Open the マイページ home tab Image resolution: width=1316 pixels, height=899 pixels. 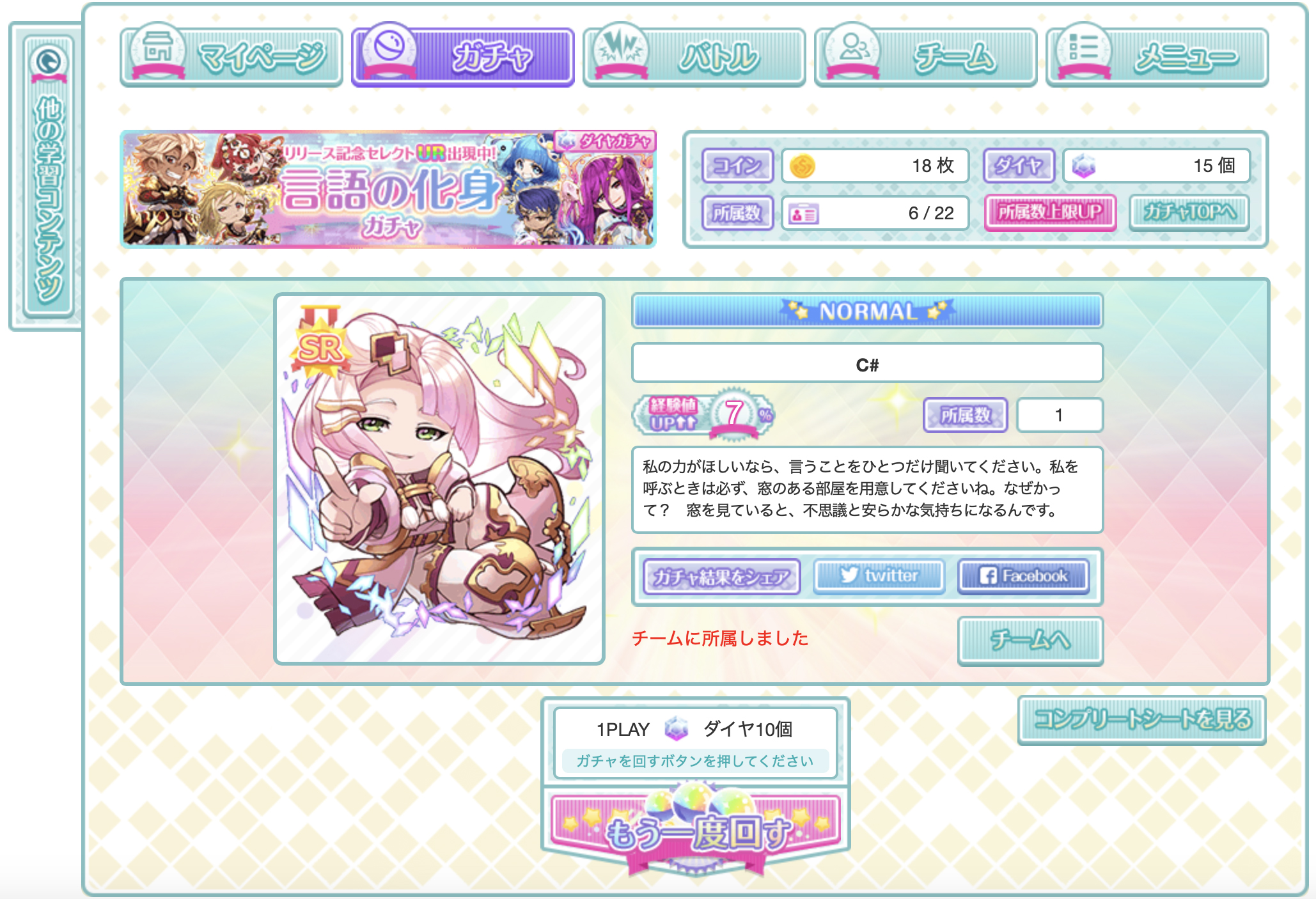click(231, 56)
